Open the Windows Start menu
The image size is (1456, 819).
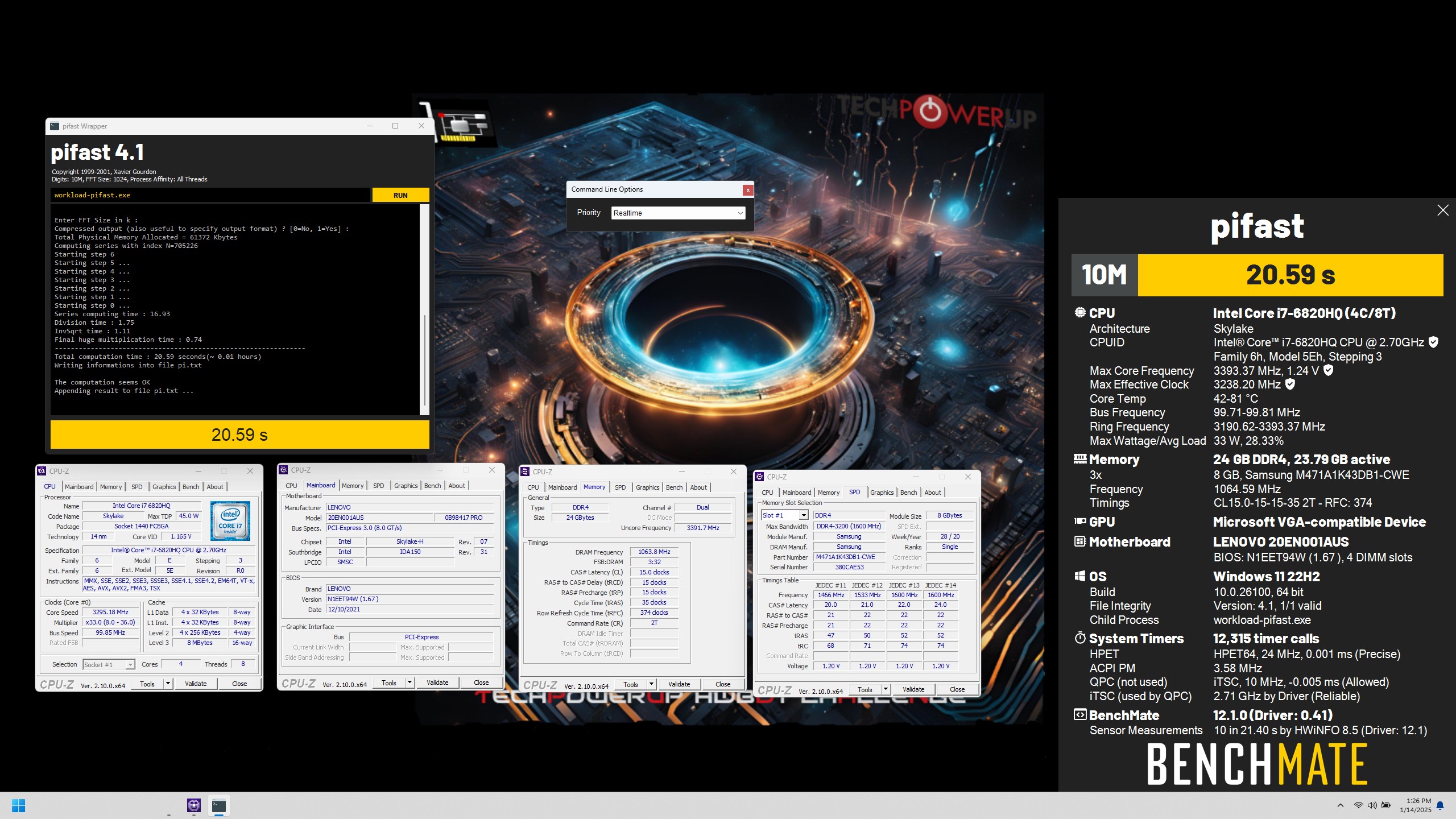[x=18, y=805]
